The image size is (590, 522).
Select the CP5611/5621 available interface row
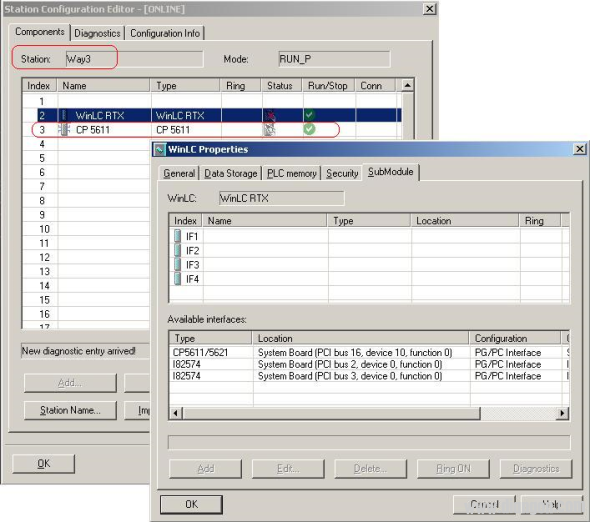(369, 353)
